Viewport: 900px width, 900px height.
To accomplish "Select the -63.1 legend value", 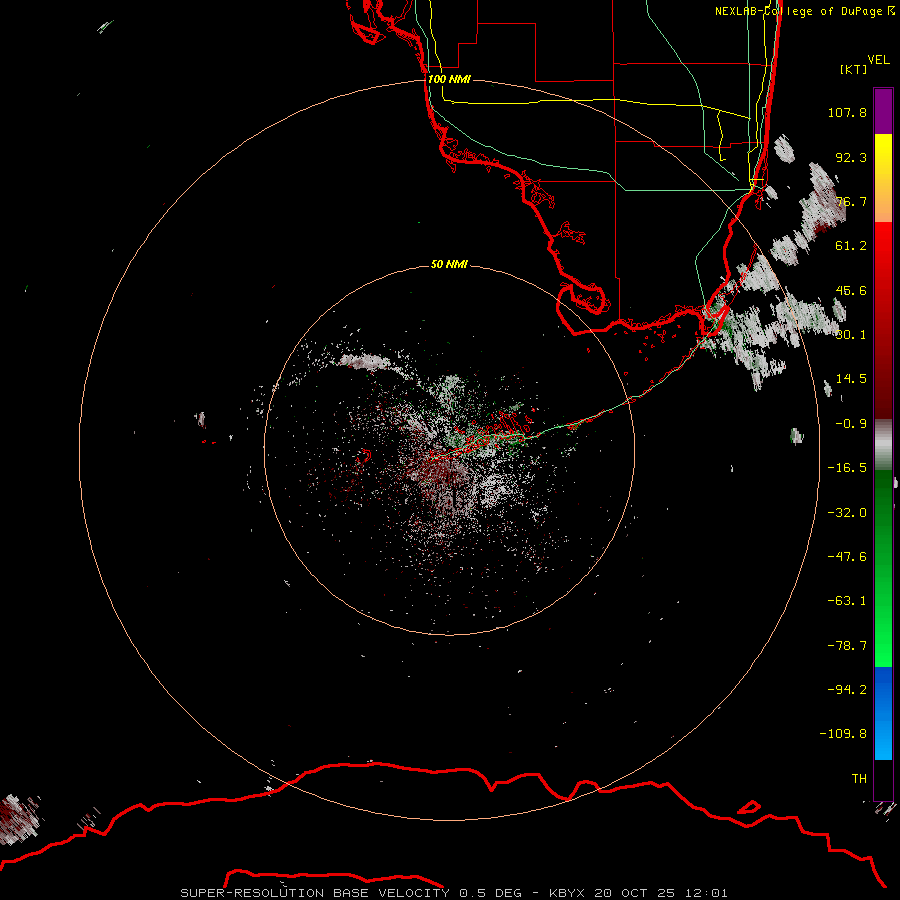I will pos(847,601).
